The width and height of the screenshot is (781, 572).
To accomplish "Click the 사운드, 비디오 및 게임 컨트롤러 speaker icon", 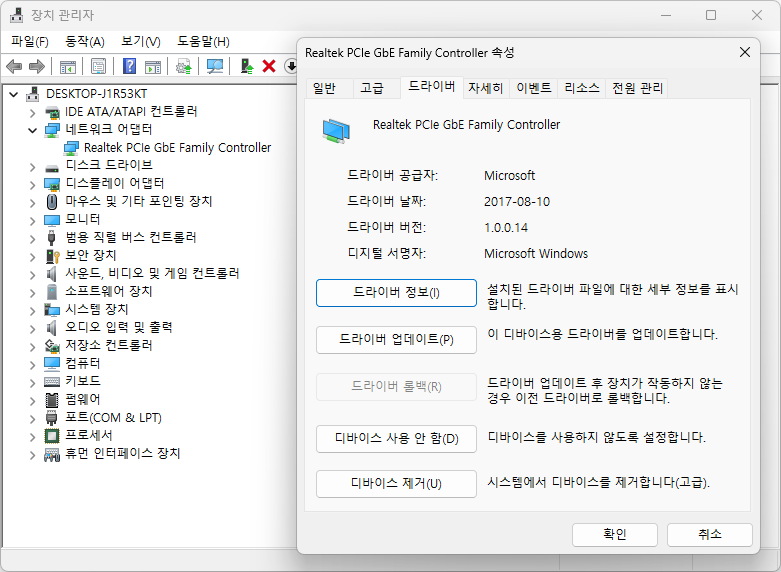I will click(52, 274).
